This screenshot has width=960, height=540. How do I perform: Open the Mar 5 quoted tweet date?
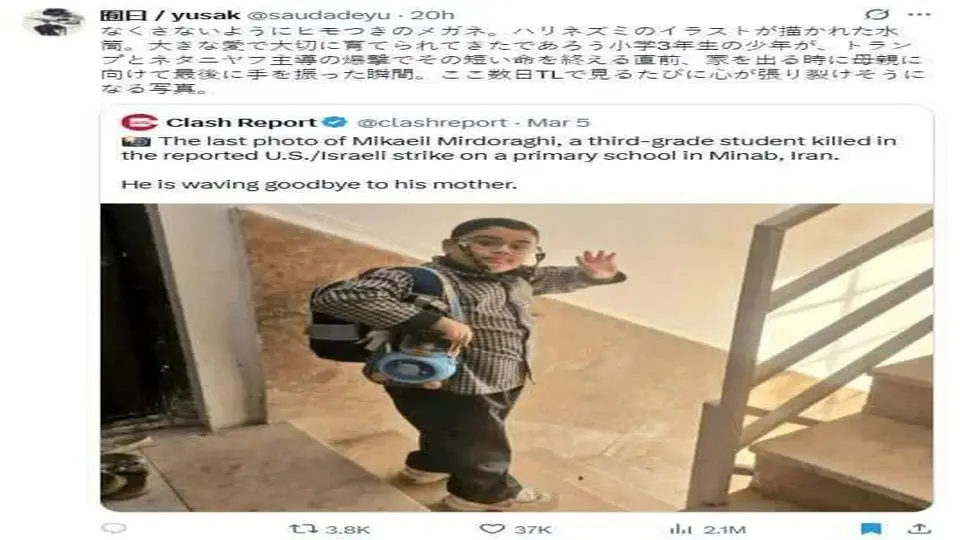click(558, 123)
